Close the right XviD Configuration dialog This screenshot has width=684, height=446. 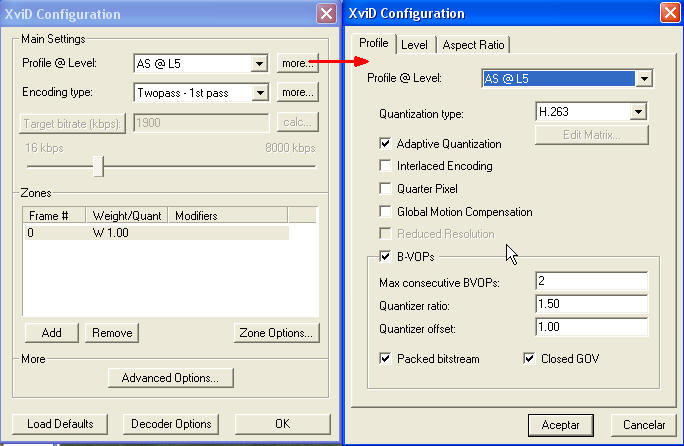click(670, 13)
